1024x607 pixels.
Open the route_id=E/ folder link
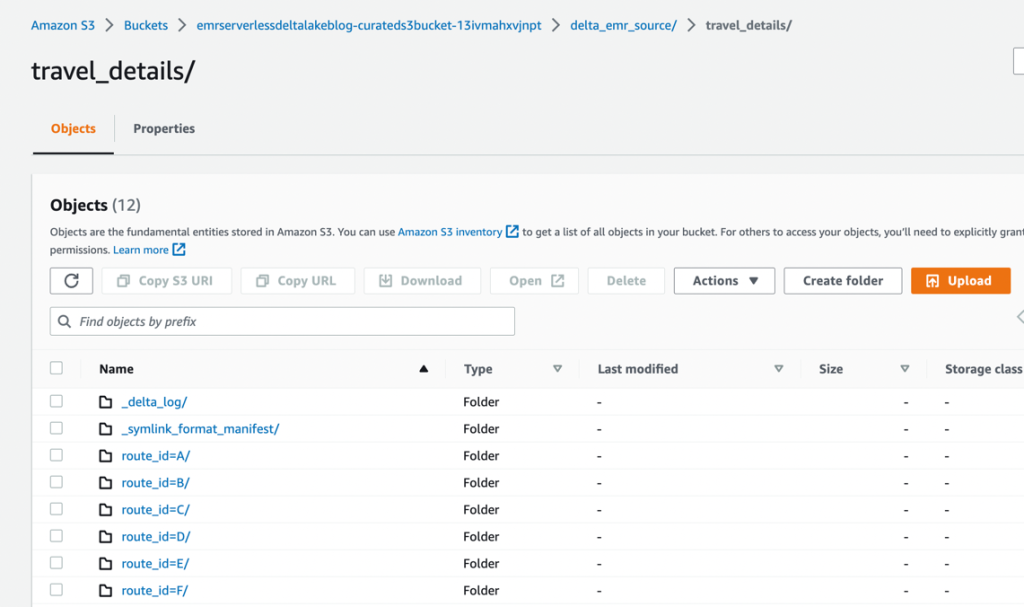(155, 563)
